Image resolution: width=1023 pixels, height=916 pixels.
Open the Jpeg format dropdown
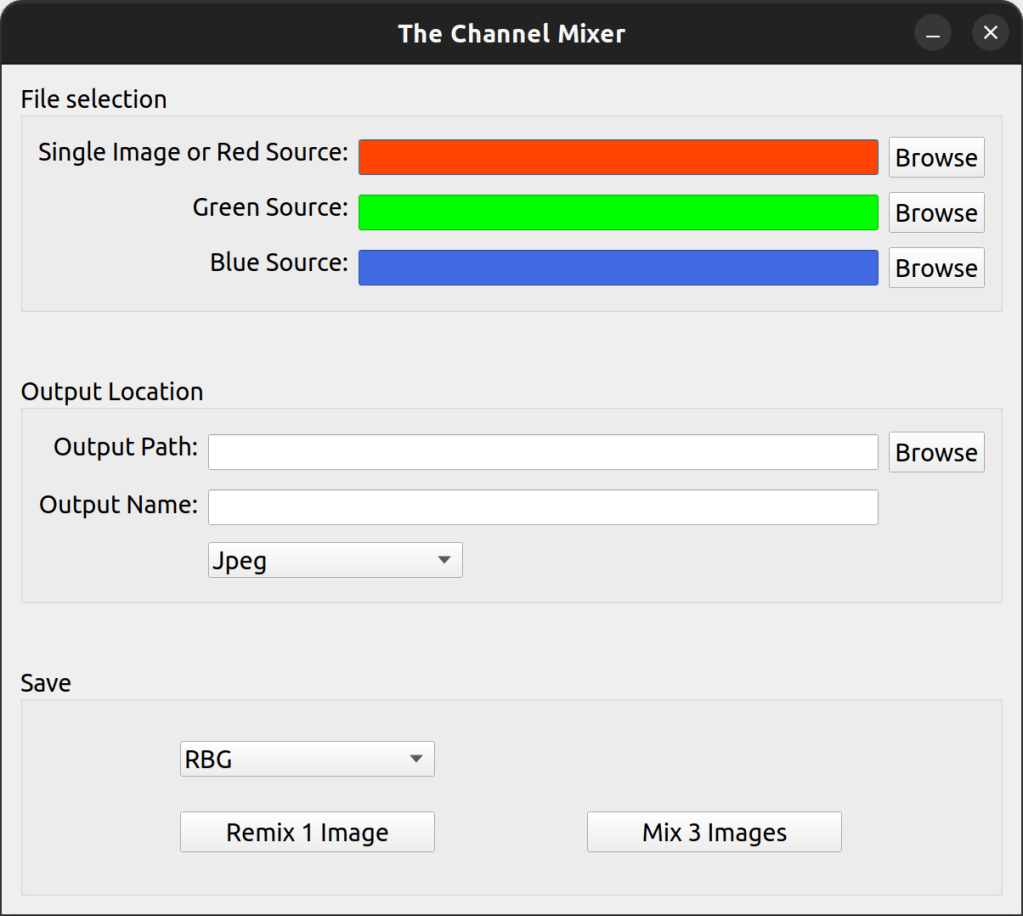[x=334, y=560]
